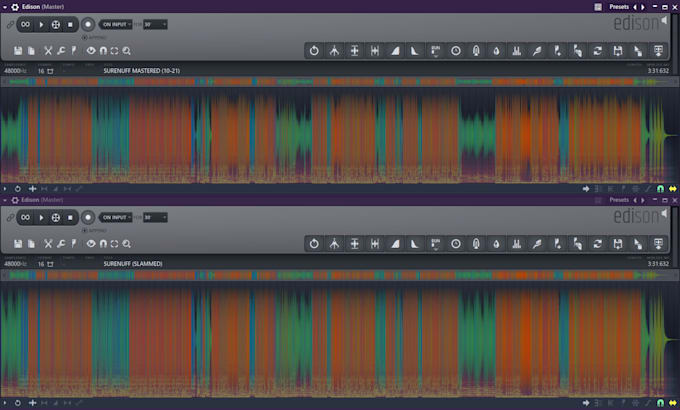
Task: Click inside the SURENUFF (SLAMMED) spectrogram
Action: click(340, 339)
